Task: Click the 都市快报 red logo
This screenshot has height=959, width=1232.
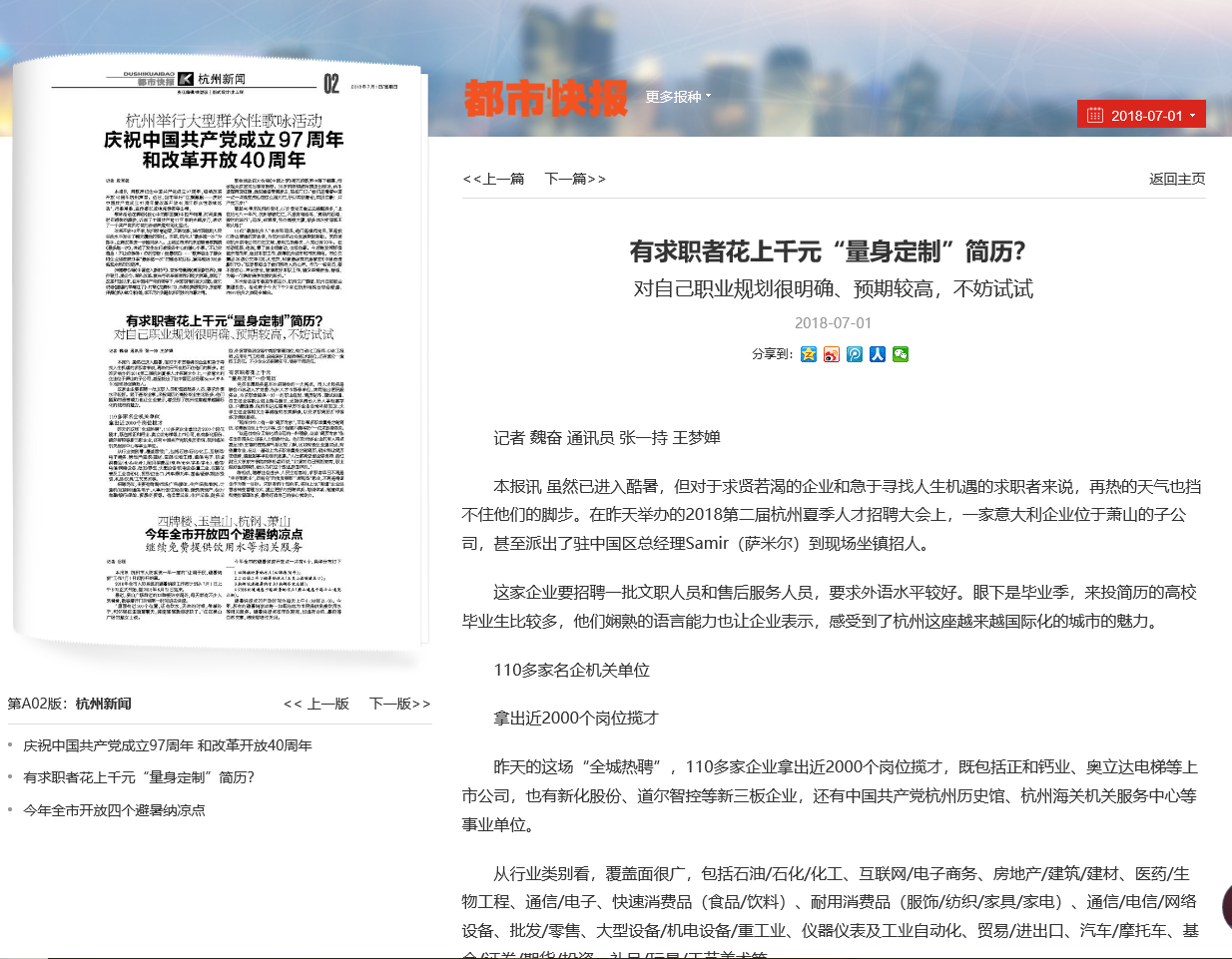Action: 545,98
